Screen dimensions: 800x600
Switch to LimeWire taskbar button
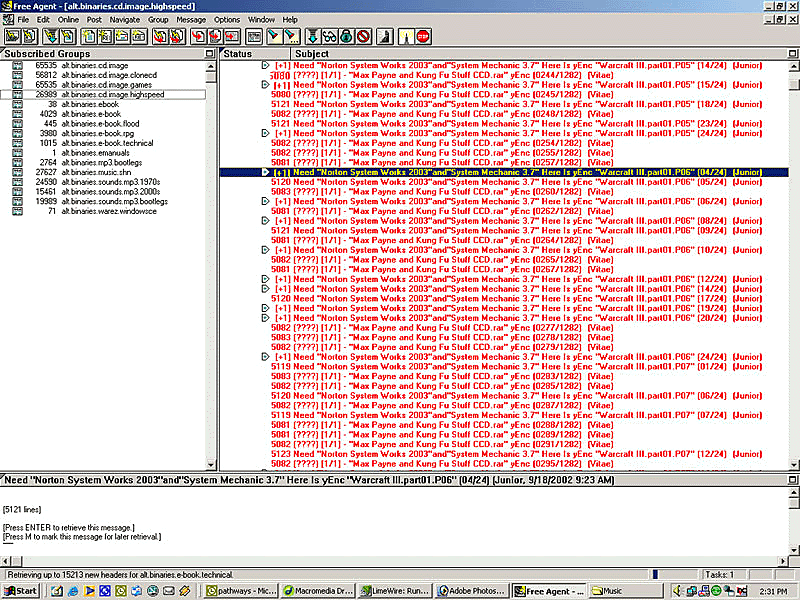394,591
